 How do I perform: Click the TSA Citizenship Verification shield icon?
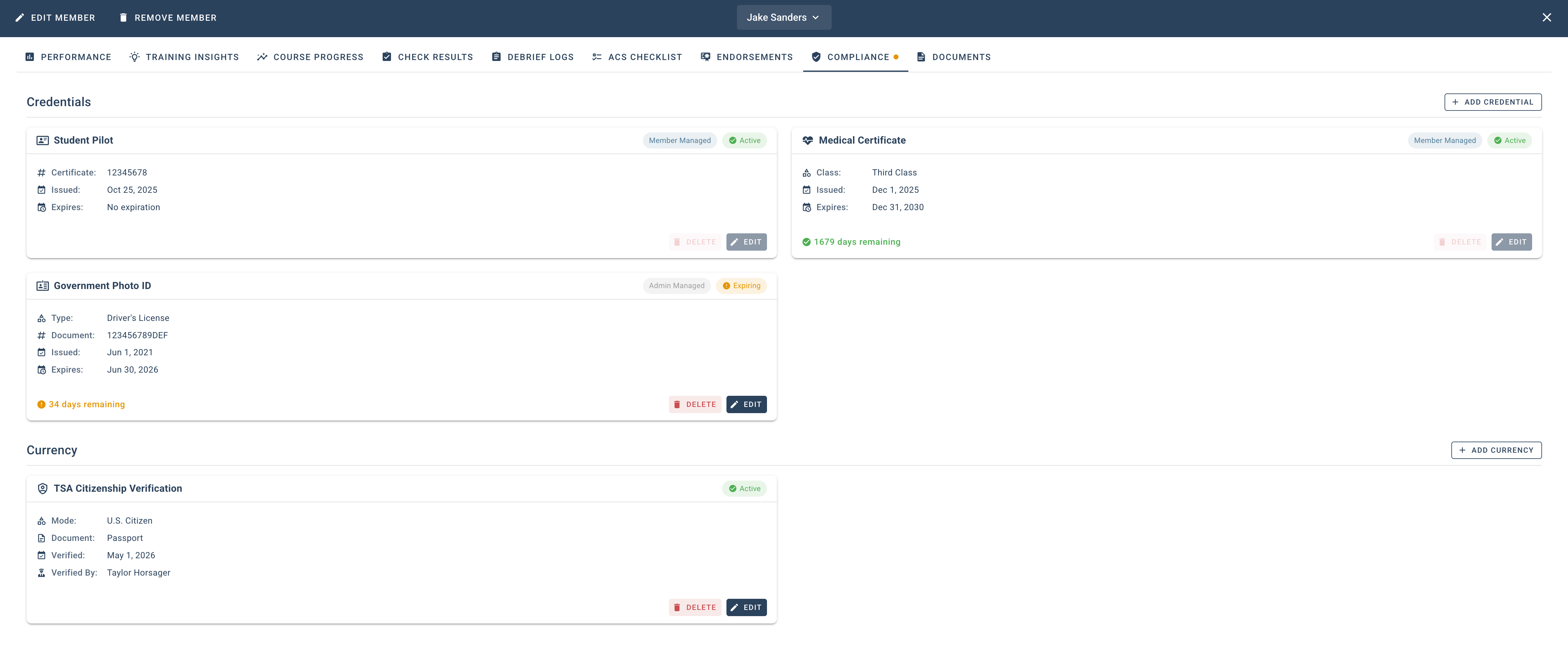tap(43, 488)
